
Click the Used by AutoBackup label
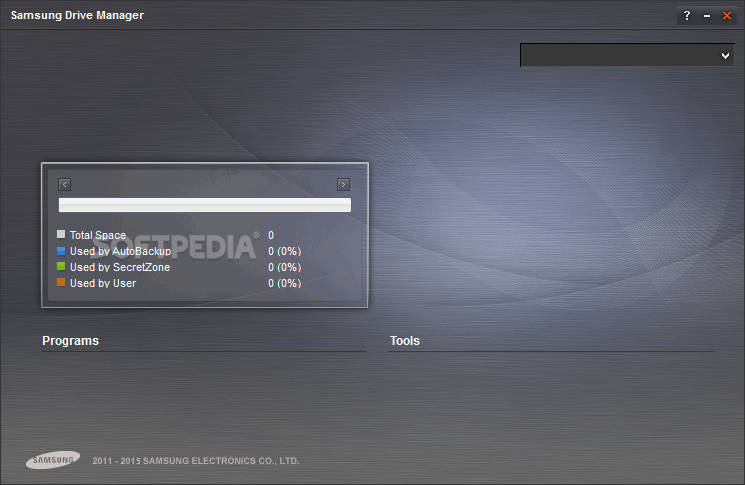[121, 251]
